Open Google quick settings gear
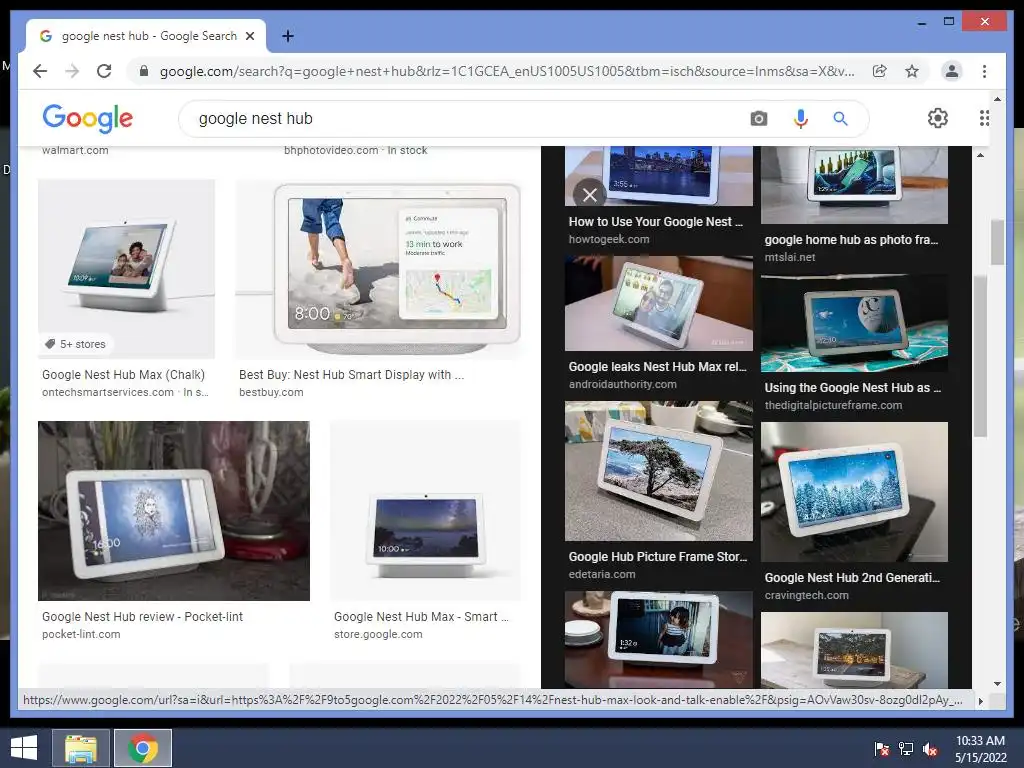 coord(938,118)
